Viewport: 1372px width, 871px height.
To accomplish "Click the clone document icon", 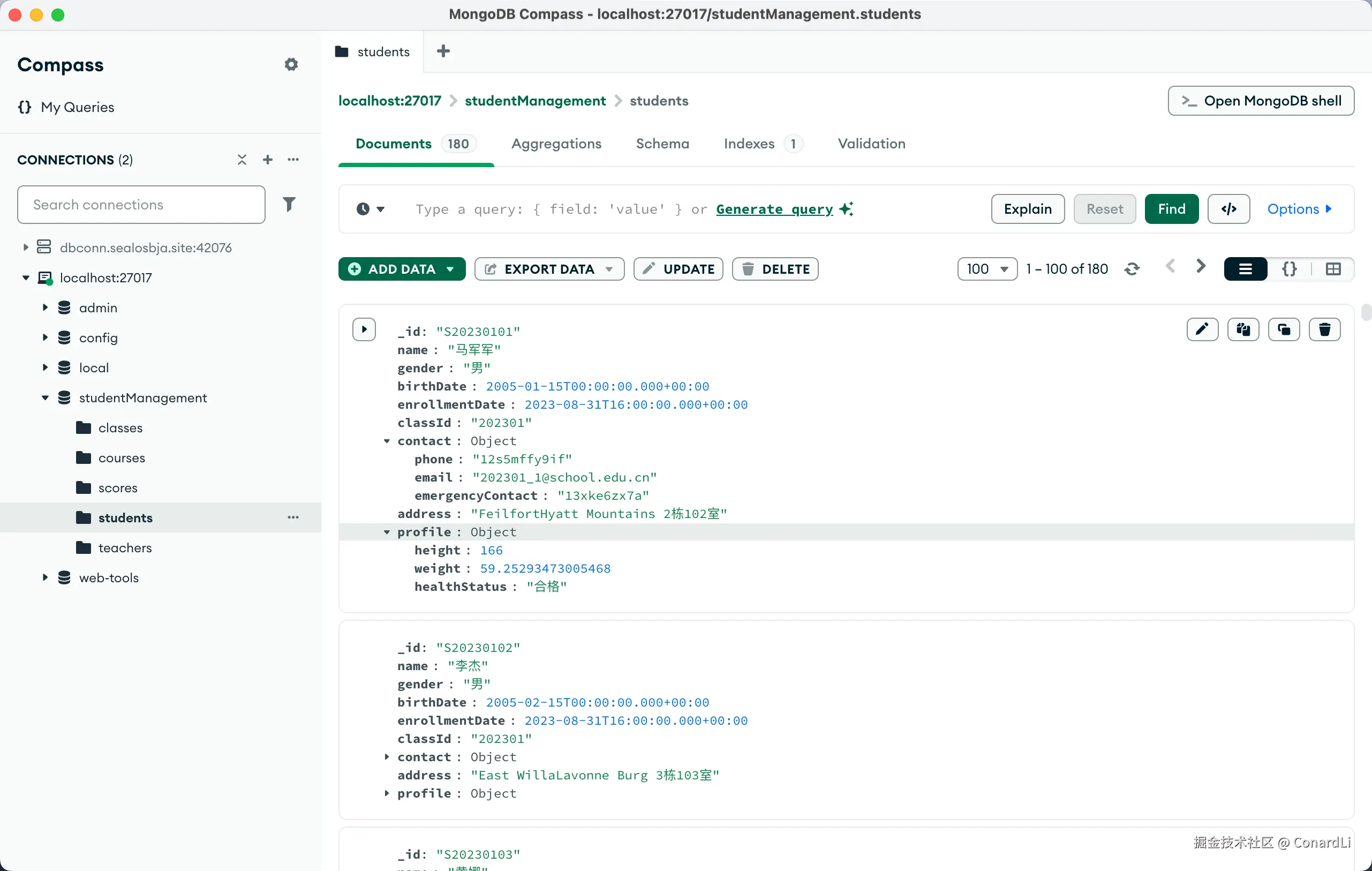I will [1284, 329].
